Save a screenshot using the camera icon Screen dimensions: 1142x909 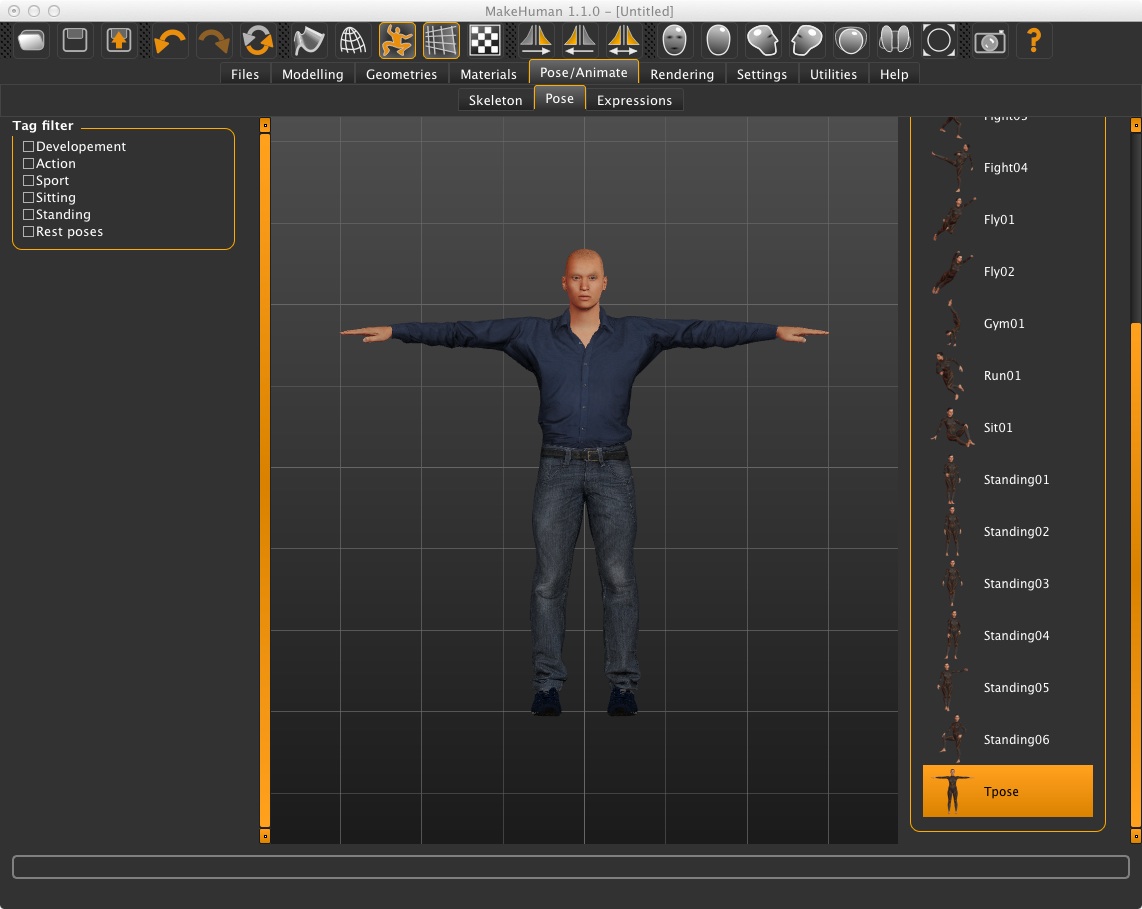tap(989, 41)
